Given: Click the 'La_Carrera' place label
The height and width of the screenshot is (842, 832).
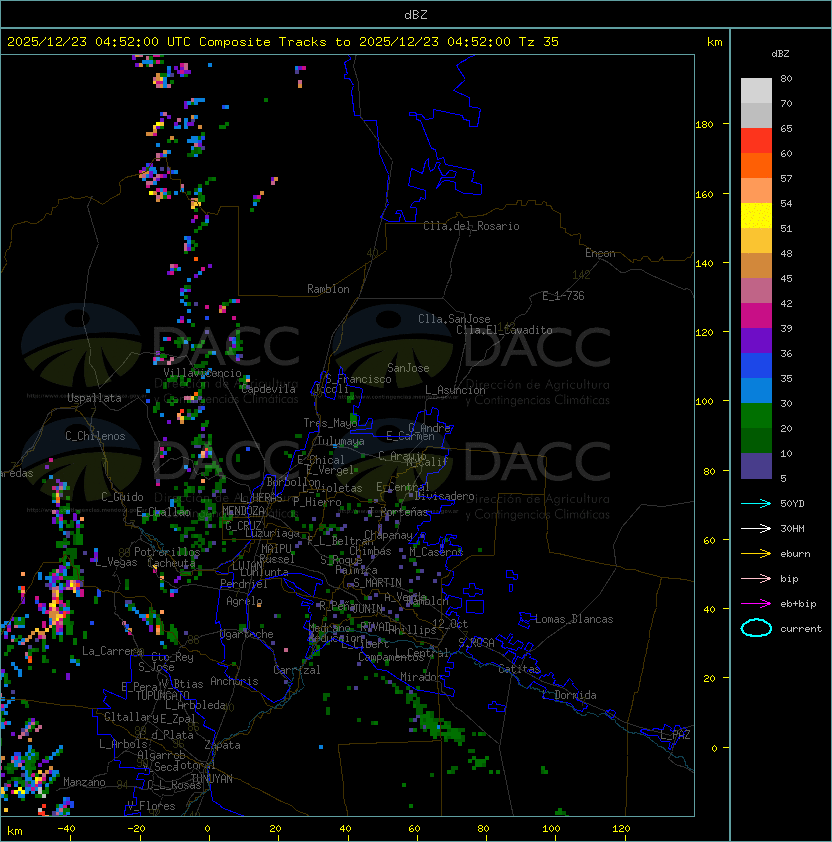Looking at the screenshot, I should [x=112, y=651].
